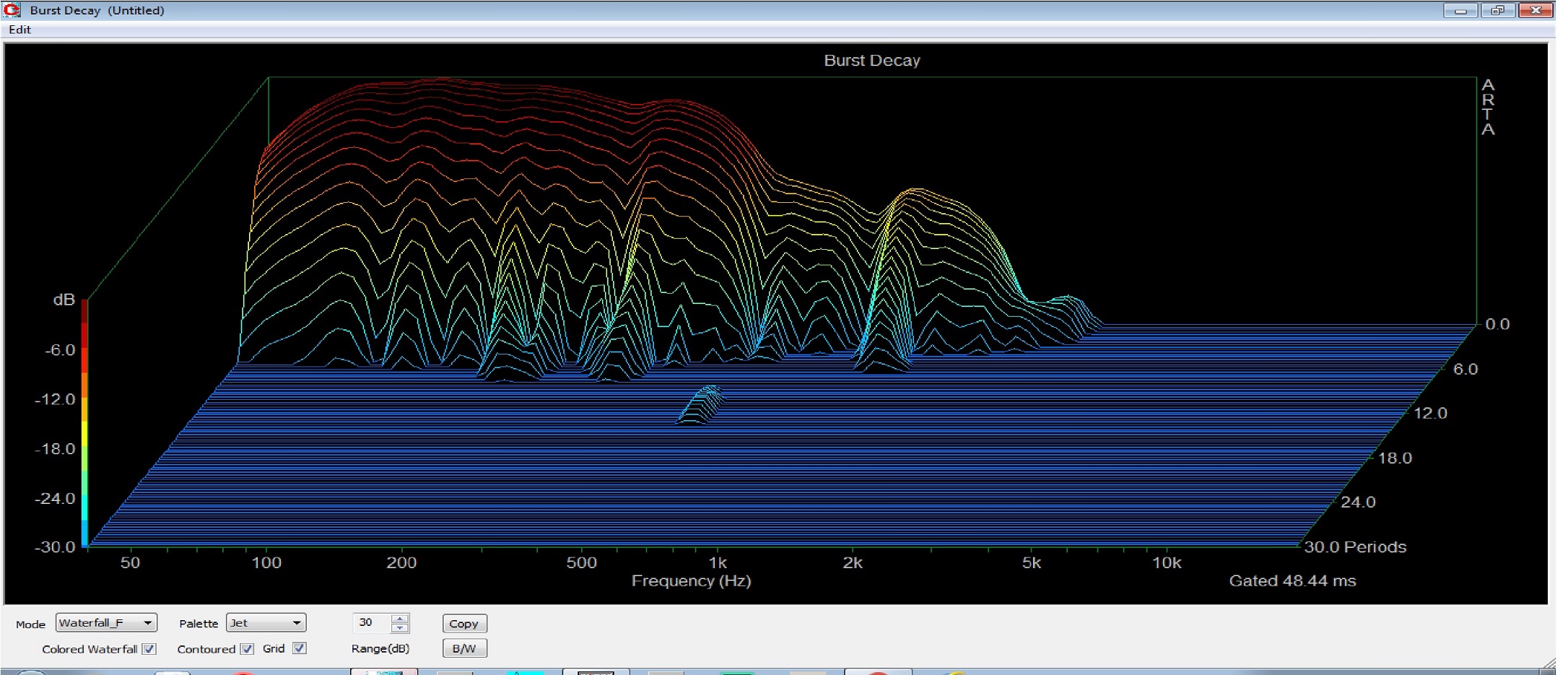1568x675 pixels.
Task: Click the ARTA app icon in title bar
Action: click(x=12, y=10)
